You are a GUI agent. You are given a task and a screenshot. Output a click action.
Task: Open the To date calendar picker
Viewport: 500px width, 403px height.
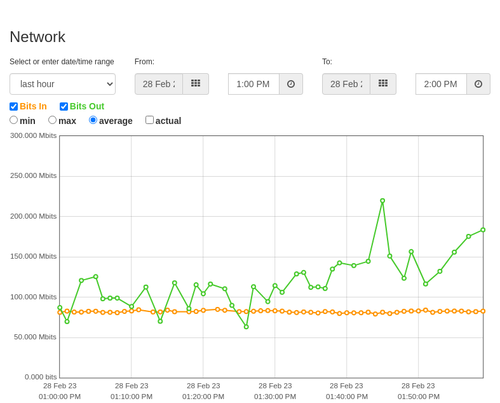click(383, 84)
